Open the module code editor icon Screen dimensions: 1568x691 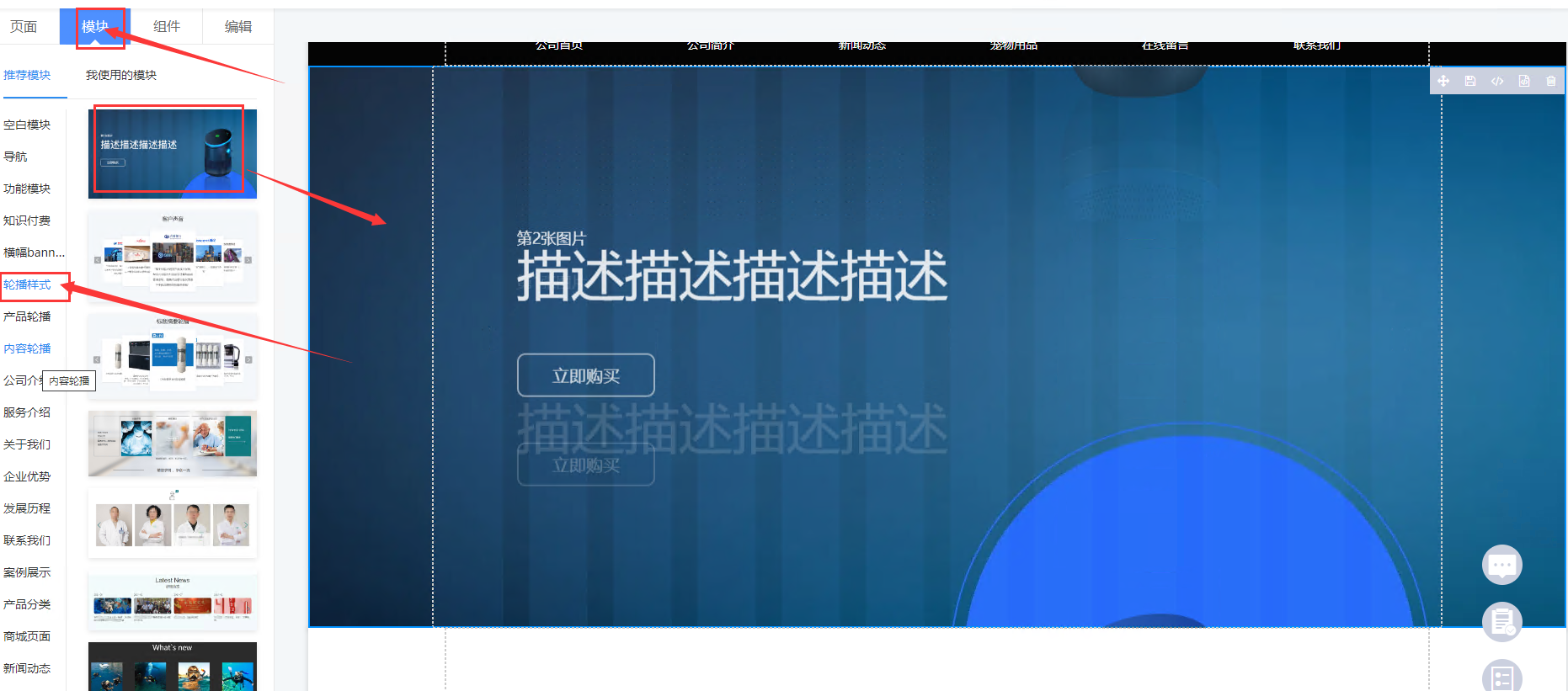[x=1497, y=81]
